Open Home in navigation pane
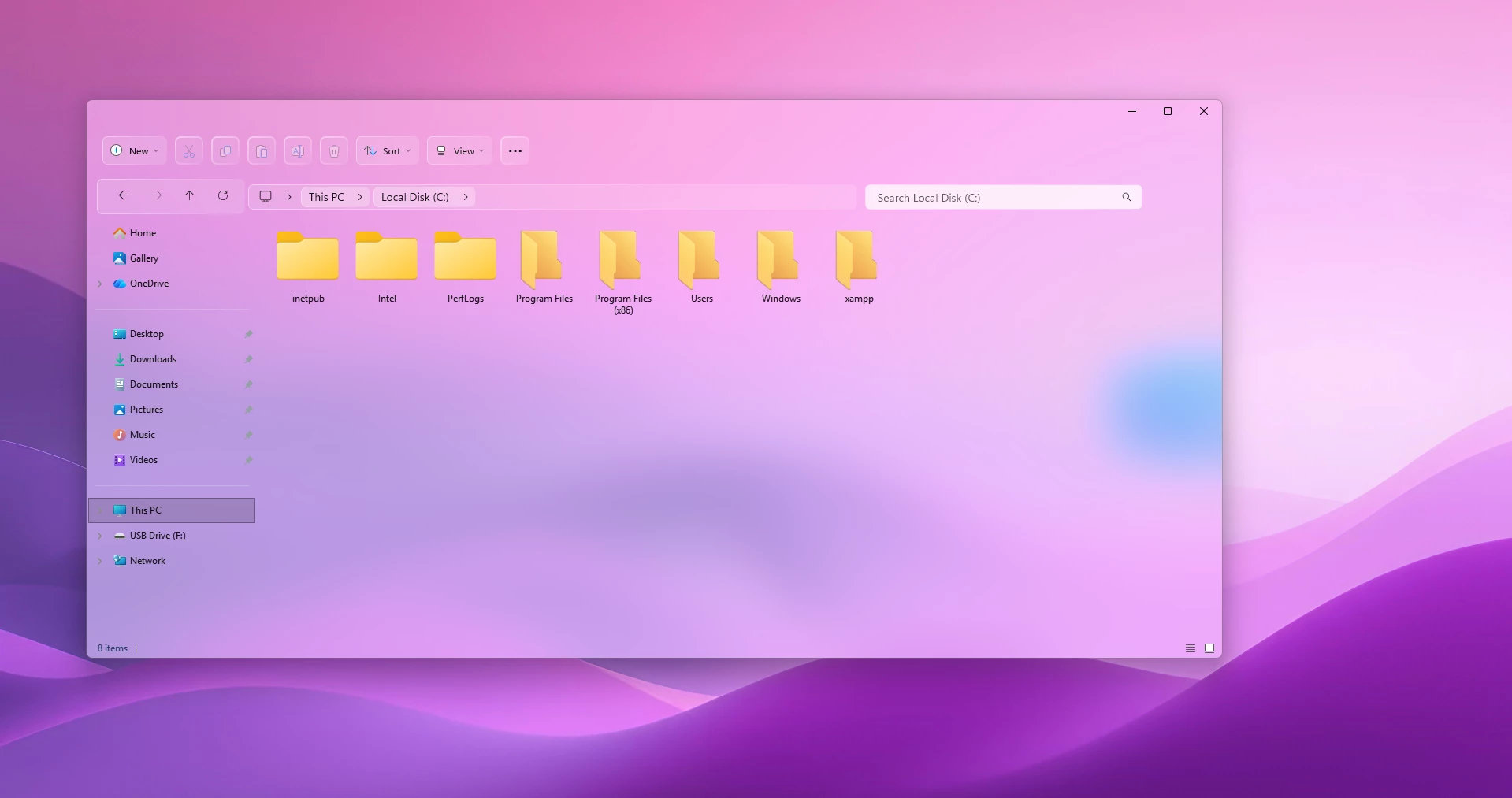 (x=143, y=233)
